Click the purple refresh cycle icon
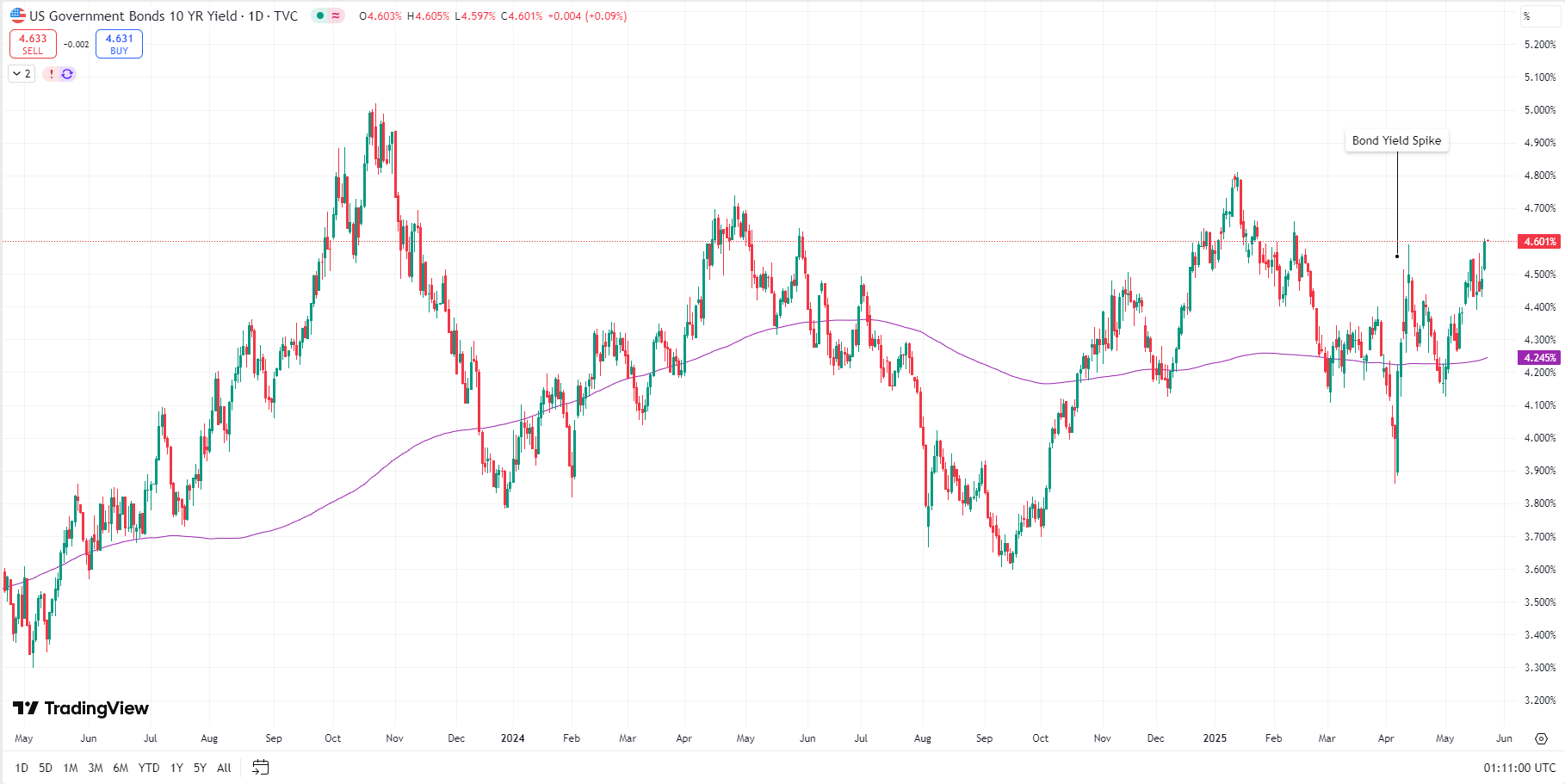The image size is (1565, 784). (x=67, y=74)
